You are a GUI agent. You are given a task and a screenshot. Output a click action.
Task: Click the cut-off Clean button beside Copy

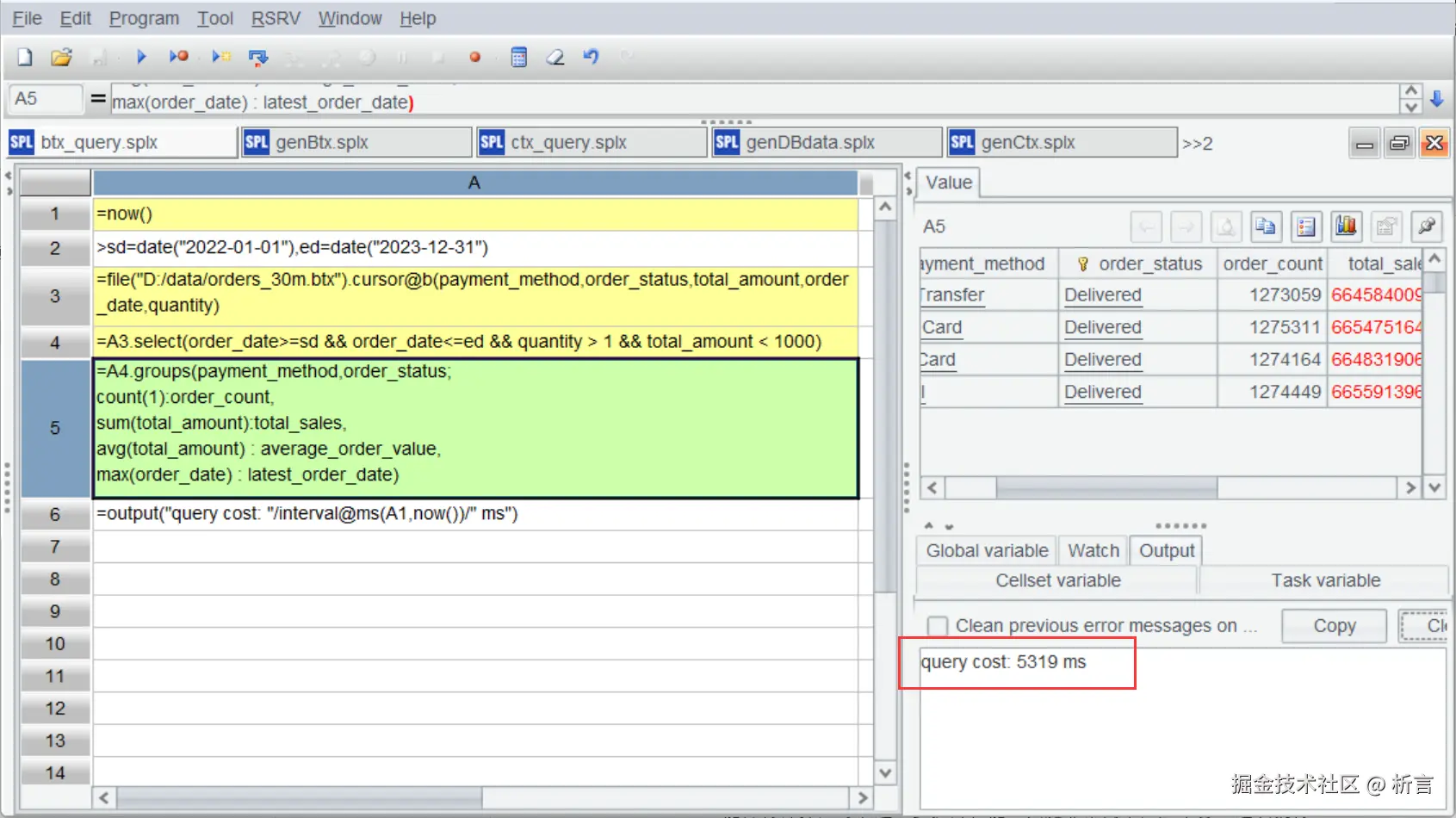[x=1425, y=626]
